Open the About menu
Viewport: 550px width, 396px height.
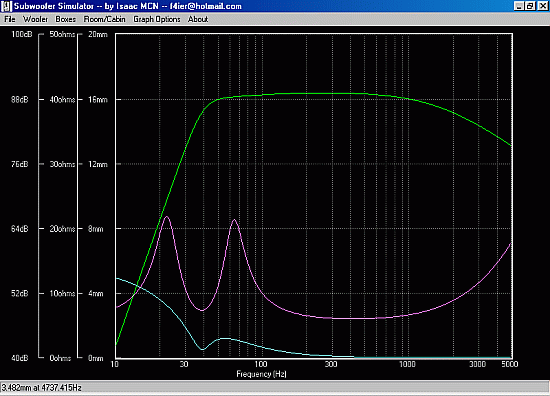(x=198, y=19)
